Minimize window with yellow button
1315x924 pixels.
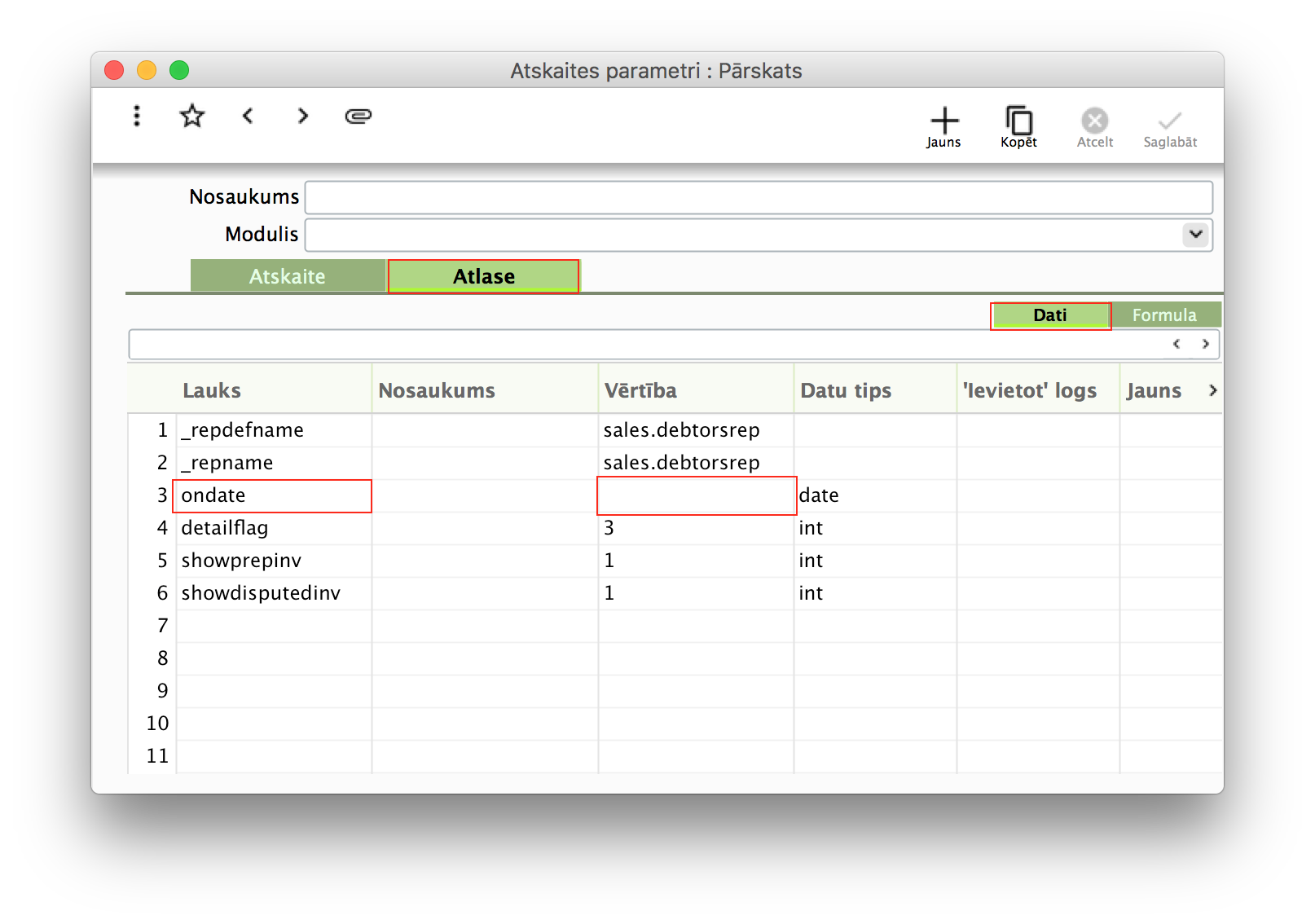[x=147, y=70]
